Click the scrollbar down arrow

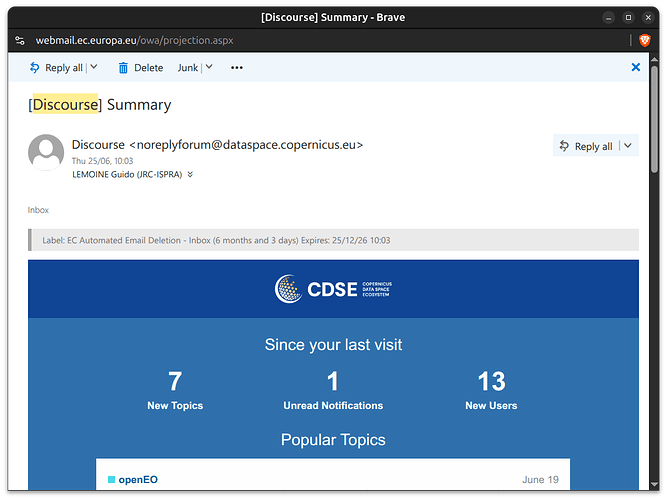tap(654, 484)
